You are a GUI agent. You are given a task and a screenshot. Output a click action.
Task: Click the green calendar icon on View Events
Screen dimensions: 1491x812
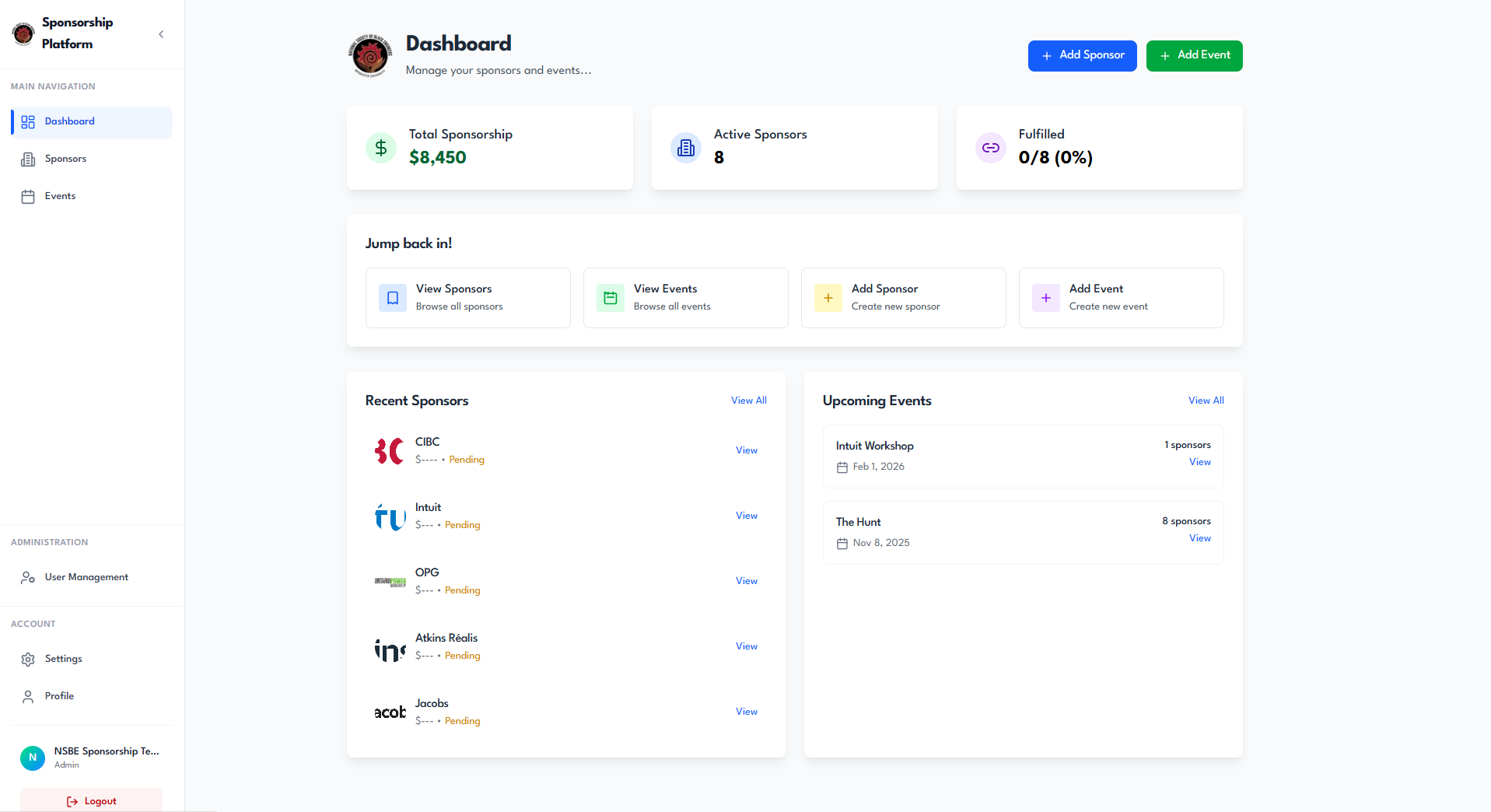611,298
